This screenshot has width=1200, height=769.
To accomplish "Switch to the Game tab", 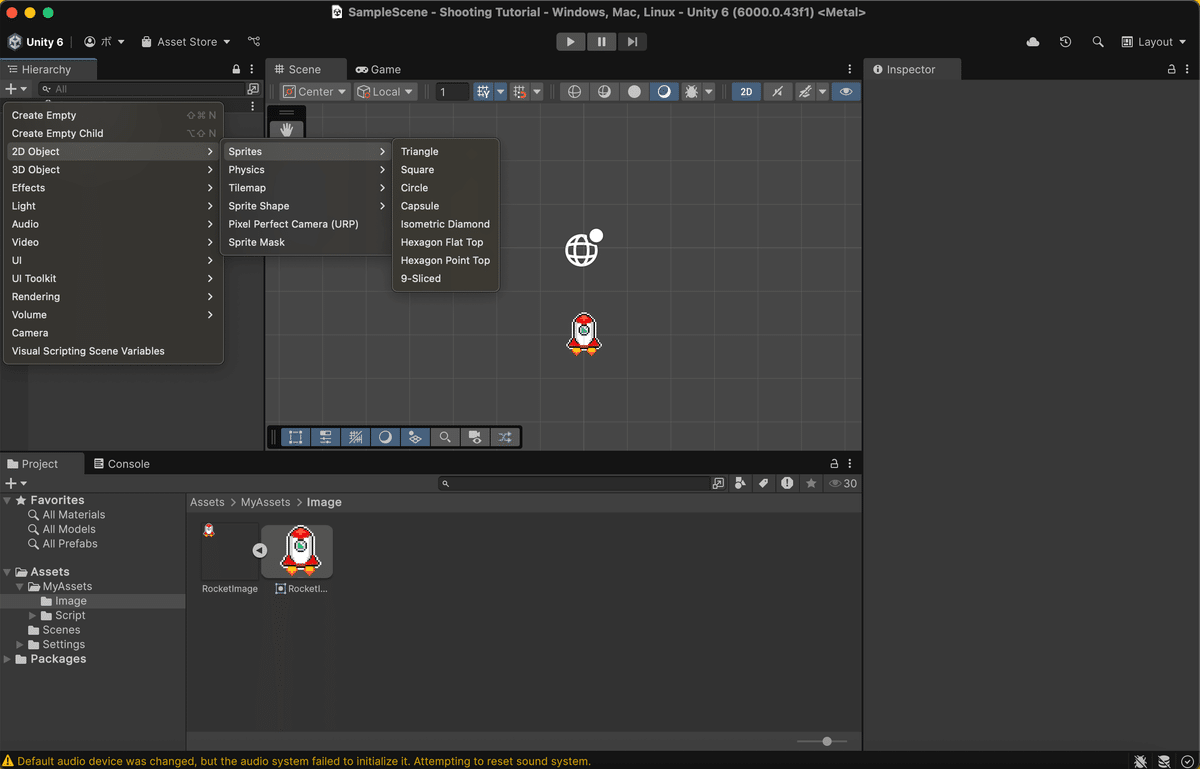I will tap(378, 69).
